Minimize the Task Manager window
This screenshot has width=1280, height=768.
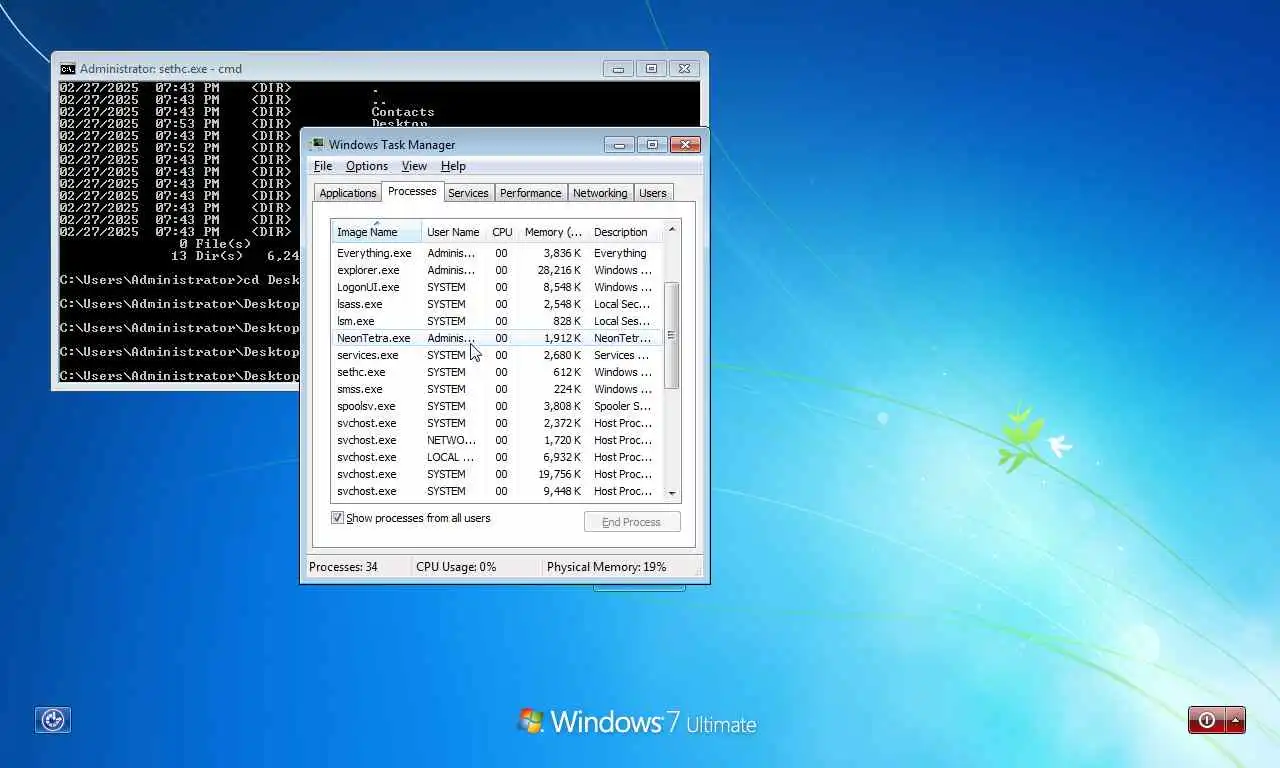(619, 144)
